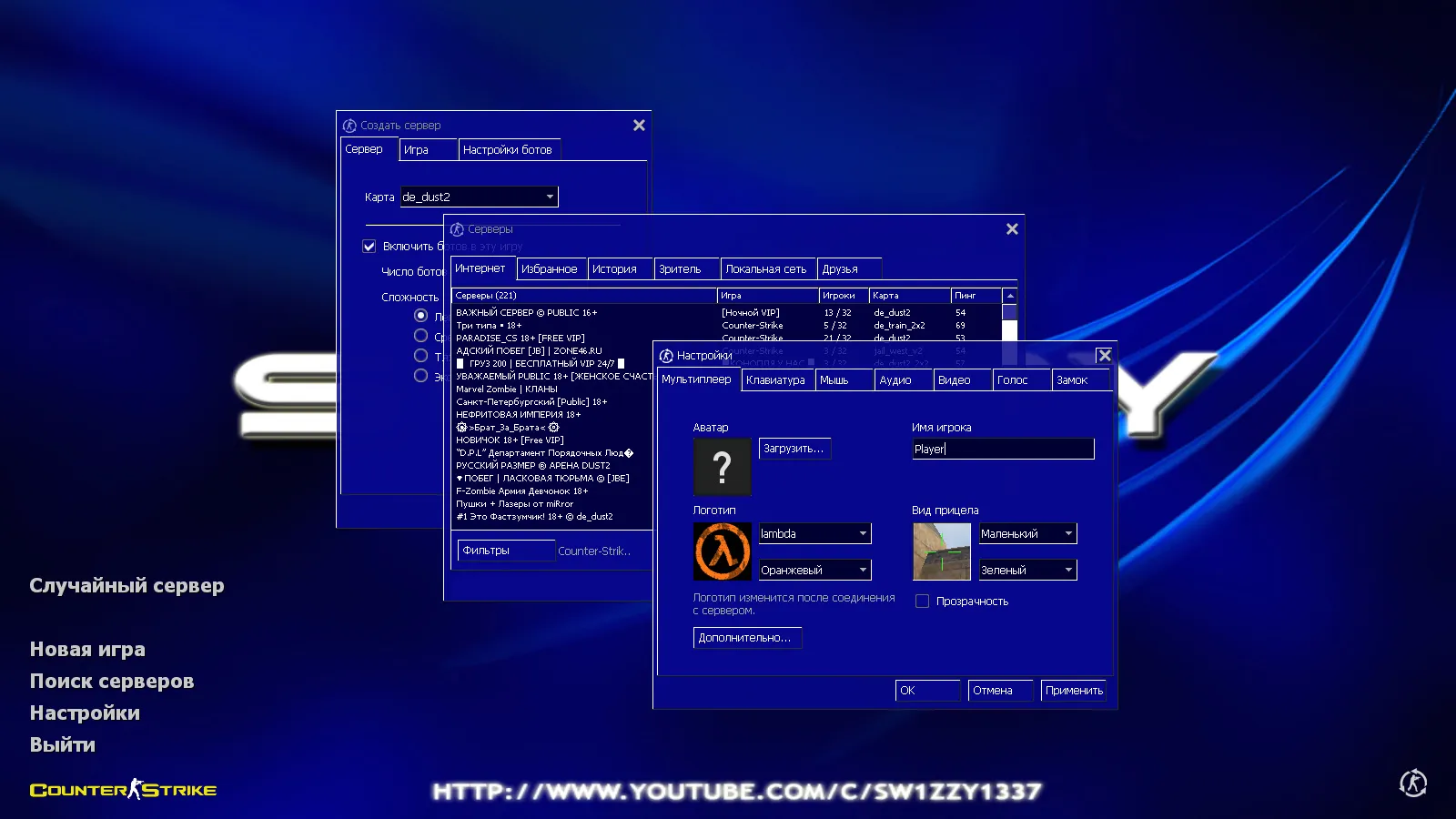Viewport: 1456px width, 819px height.
Task: Select the first Сложность radio button
Action: [x=420, y=315]
